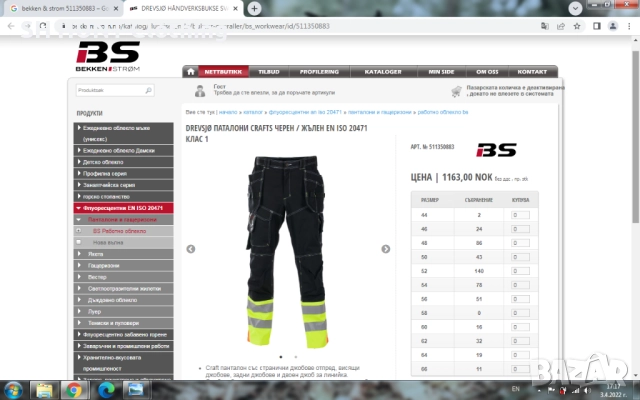
Task: Click breadcrumb link каталог
Action: click(253, 112)
